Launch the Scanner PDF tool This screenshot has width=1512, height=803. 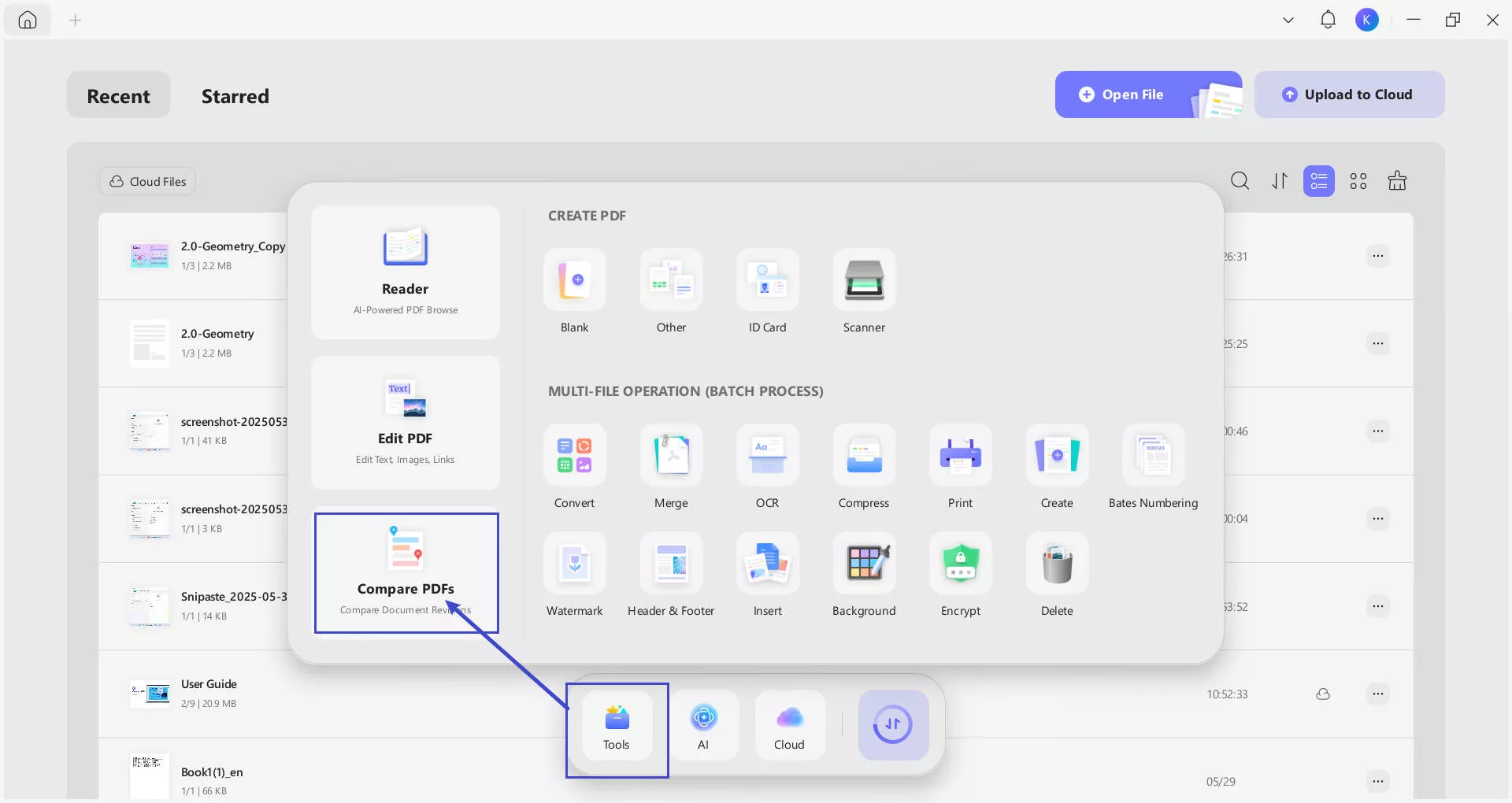pos(864,280)
